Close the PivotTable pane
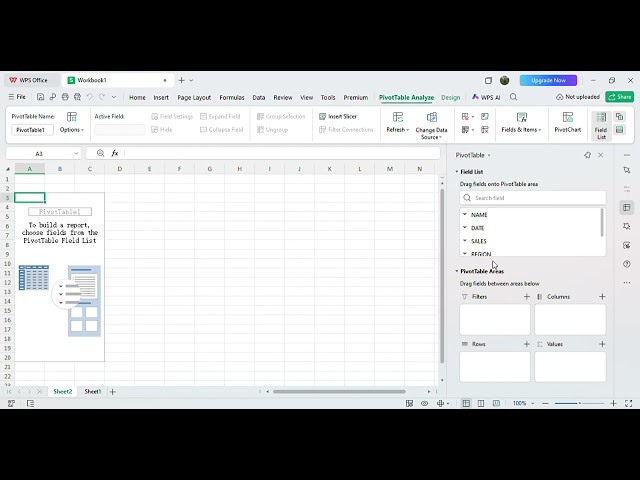640x480 pixels. [600, 155]
